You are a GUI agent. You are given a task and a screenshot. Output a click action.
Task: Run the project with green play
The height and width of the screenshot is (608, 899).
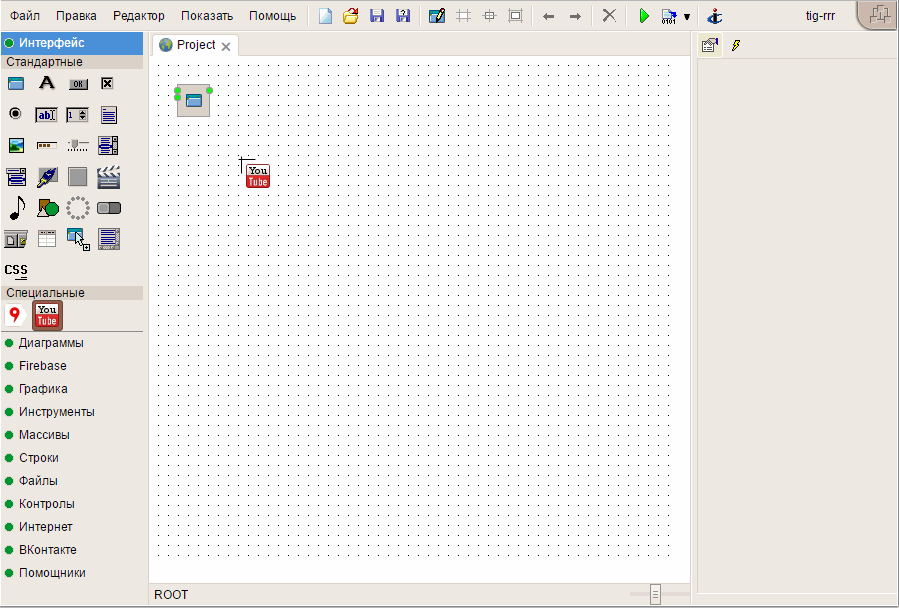pos(644,16)
